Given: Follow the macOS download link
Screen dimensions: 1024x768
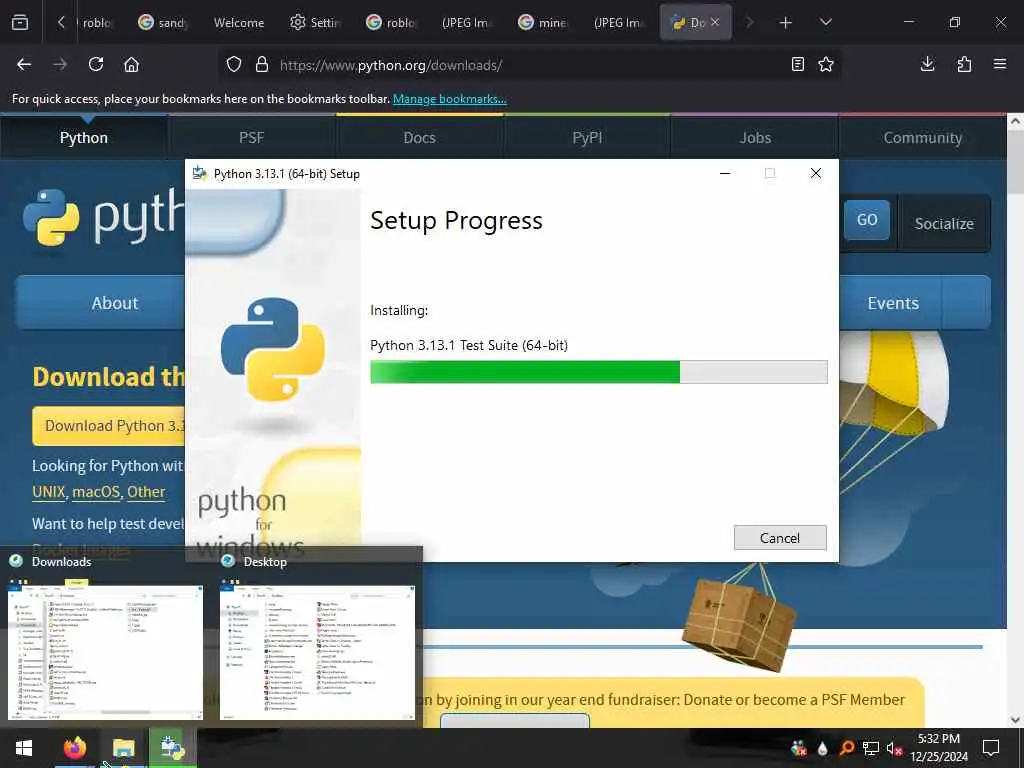Looking at the screenshot, I should pyautogui.click(x=96, y=492).
